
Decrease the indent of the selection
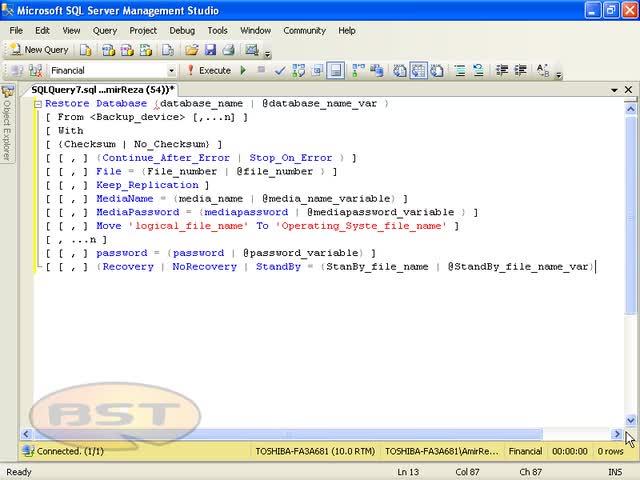coord(502,71)
